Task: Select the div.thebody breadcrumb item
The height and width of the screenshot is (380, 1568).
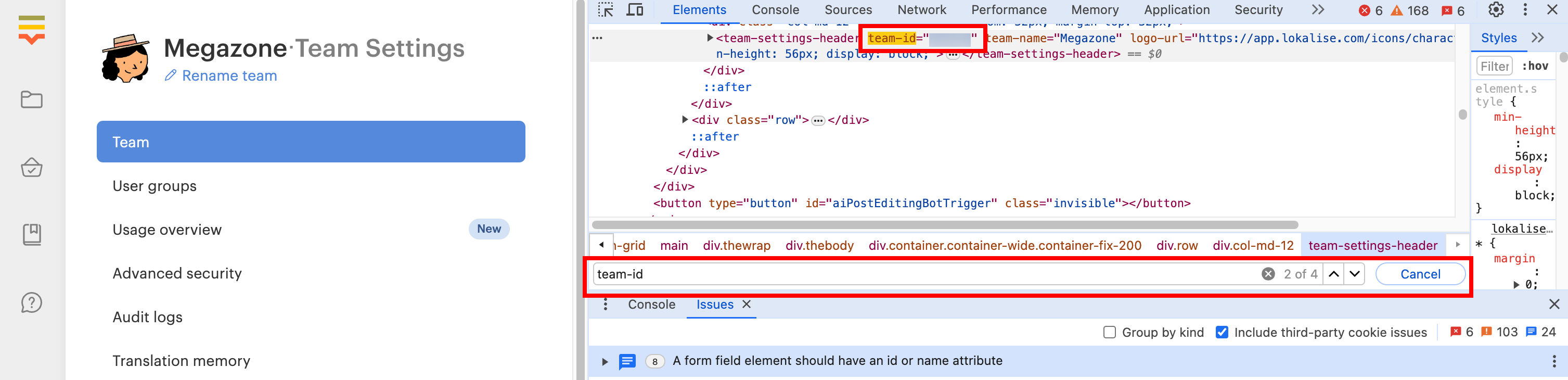Action: pos(819,245)
